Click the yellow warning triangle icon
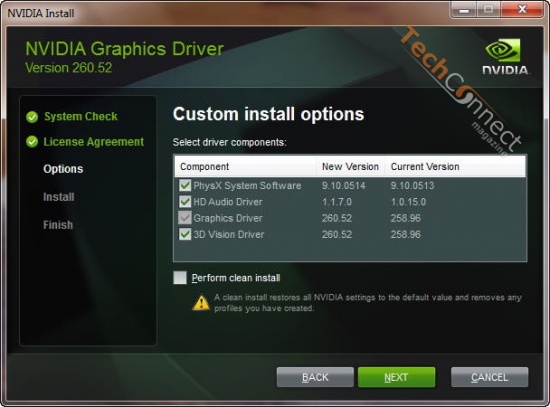The image size is (550, 407). 201,303
